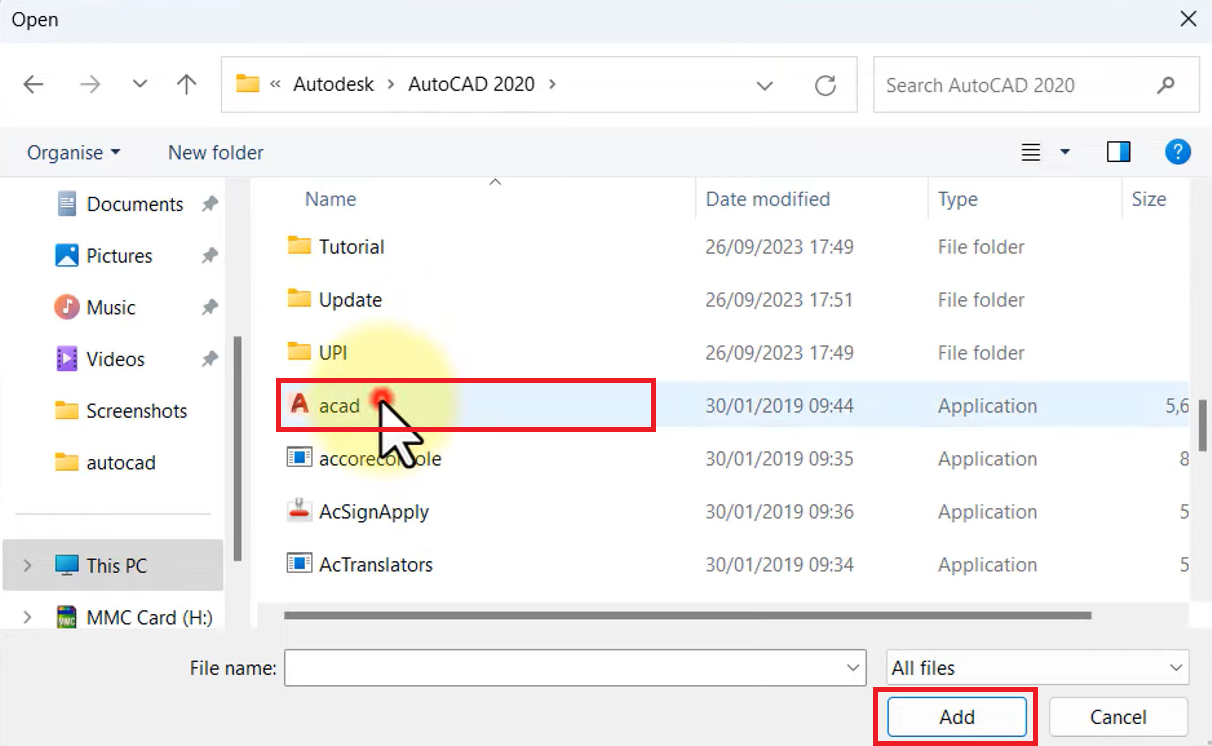Open view options dropdown arrow
1212x746 pixels.
(x=1065, y=152)
